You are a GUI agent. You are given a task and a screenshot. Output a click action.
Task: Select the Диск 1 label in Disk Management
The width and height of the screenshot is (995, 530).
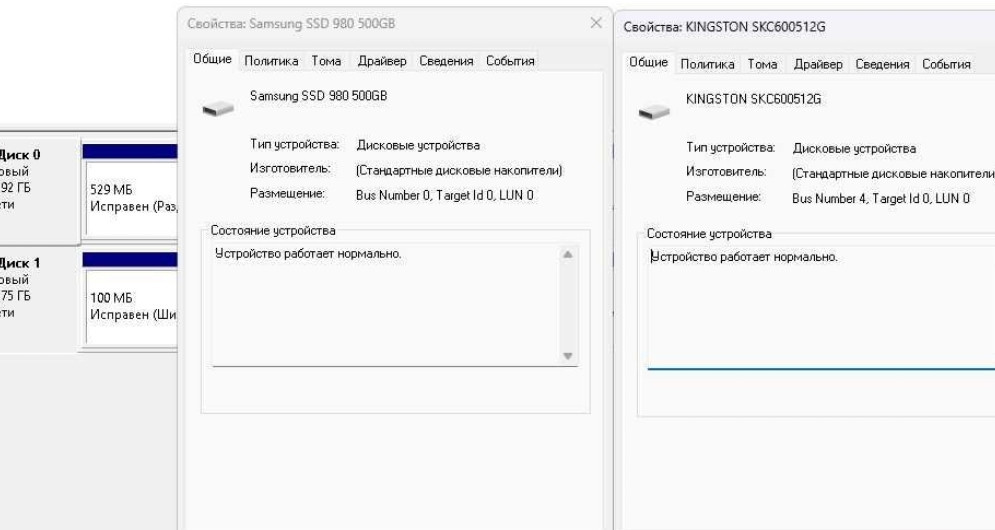[x=20, y=263]
